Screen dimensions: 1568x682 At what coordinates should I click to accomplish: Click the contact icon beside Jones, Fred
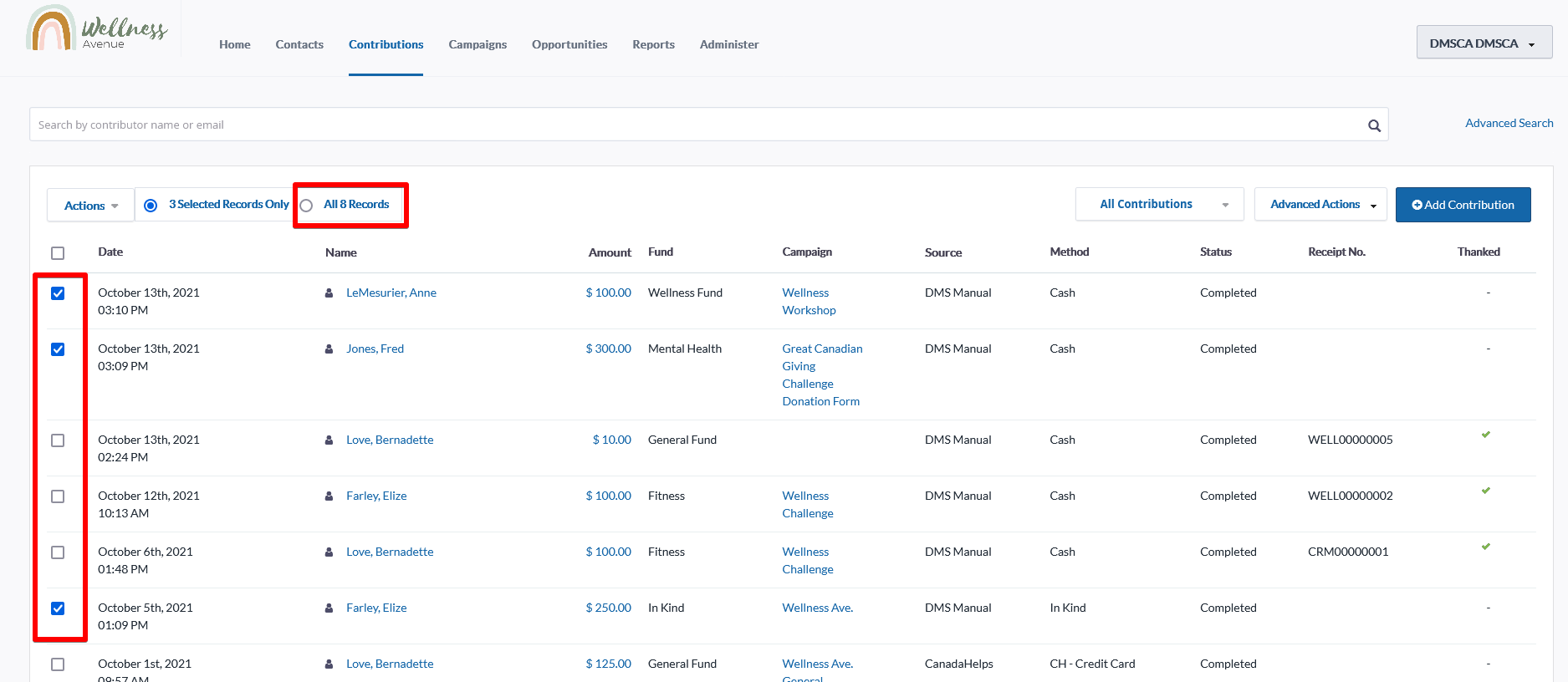click(329, 349)
